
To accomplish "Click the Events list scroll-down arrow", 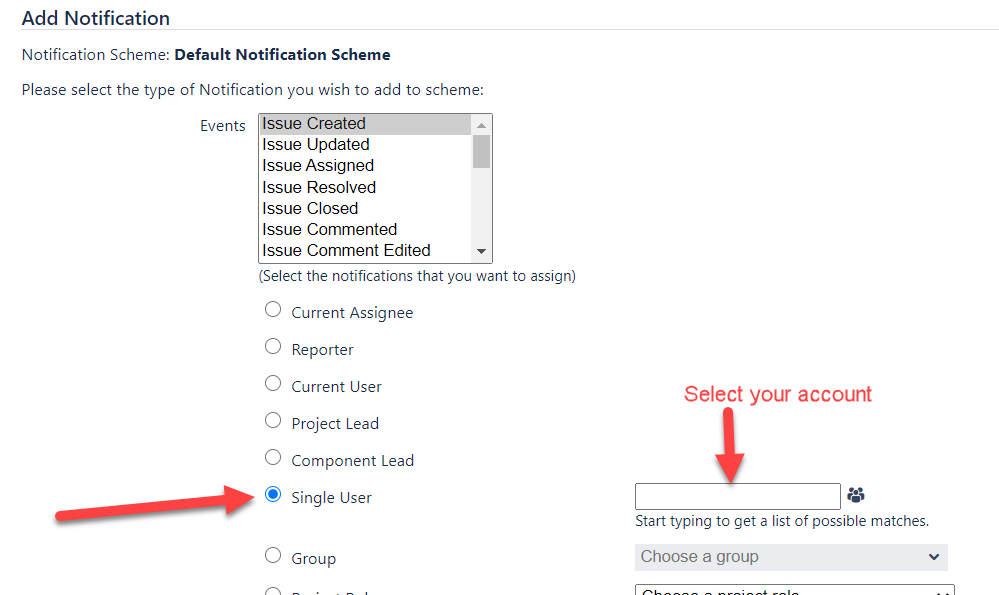I will click(x=481, y=252).
